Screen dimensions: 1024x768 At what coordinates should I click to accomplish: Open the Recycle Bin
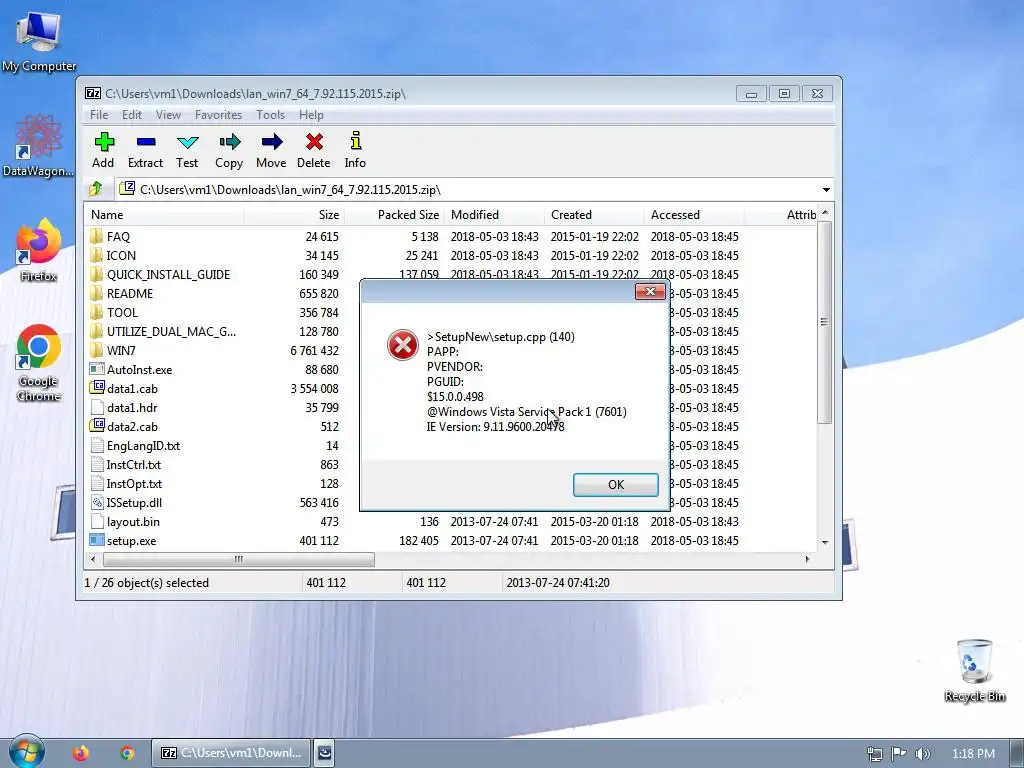click(974, 670)
